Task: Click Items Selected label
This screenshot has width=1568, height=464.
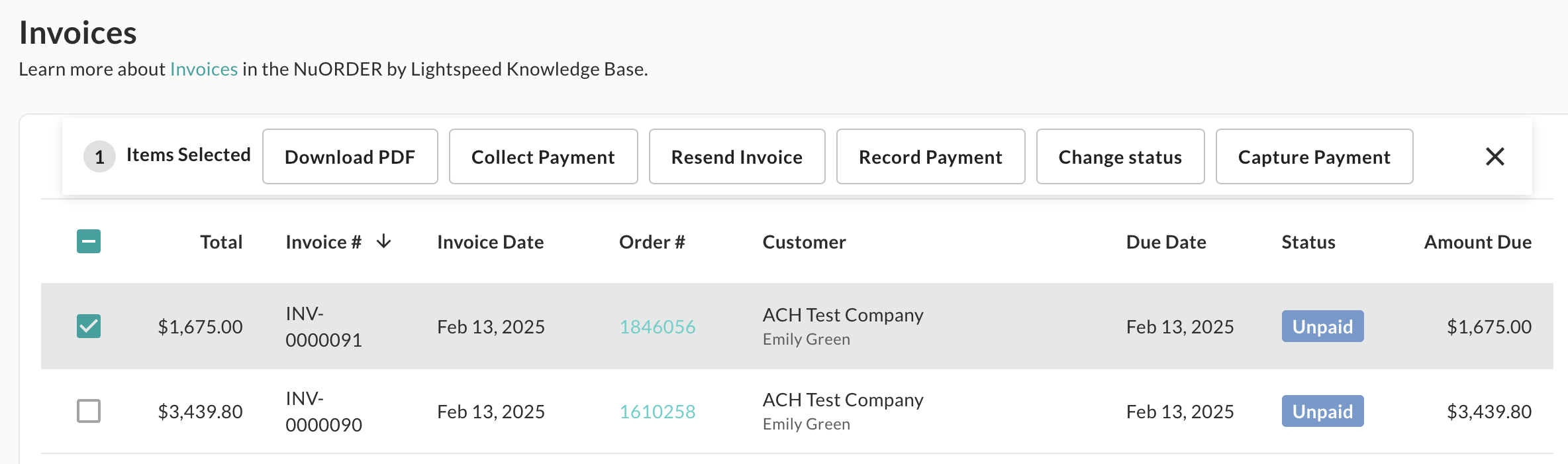Action: click(189, 154)
